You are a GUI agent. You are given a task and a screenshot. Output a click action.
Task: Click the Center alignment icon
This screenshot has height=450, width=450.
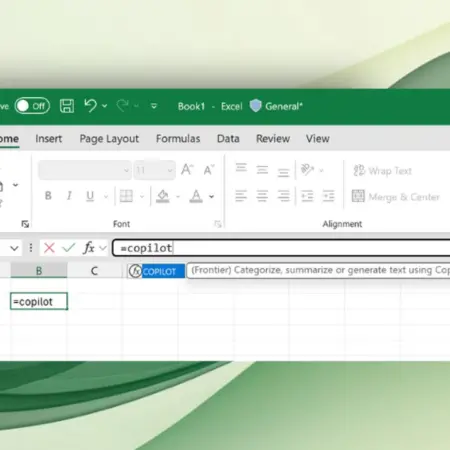point(262,196)
